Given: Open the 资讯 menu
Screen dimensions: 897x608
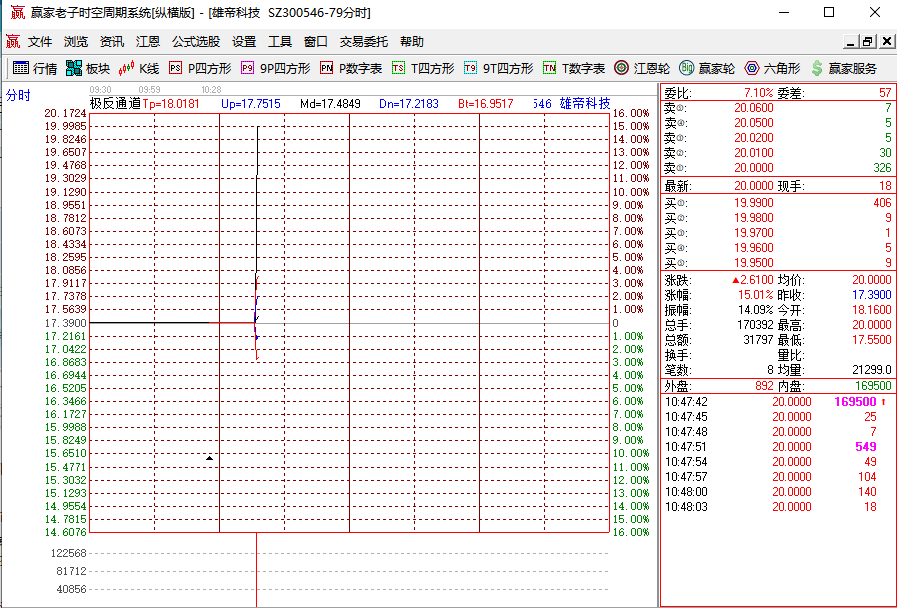Looking at the screenshot, I should pos(112,42).
